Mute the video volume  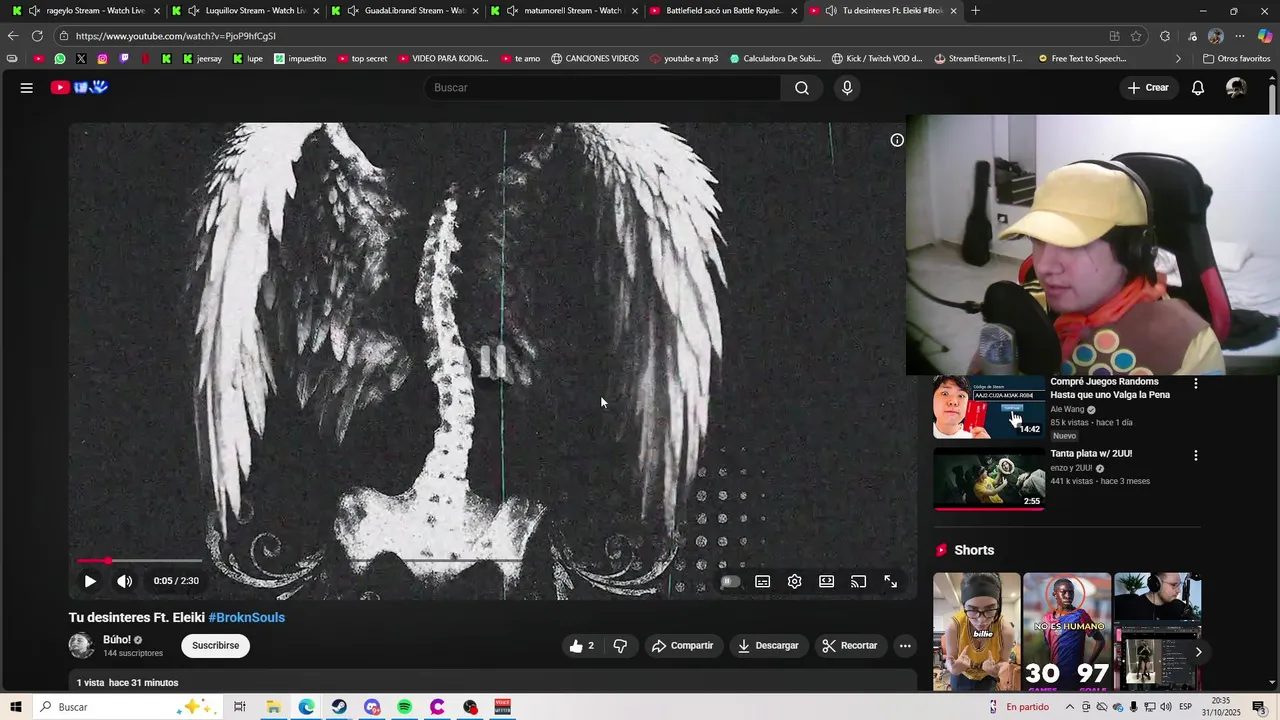124,581
